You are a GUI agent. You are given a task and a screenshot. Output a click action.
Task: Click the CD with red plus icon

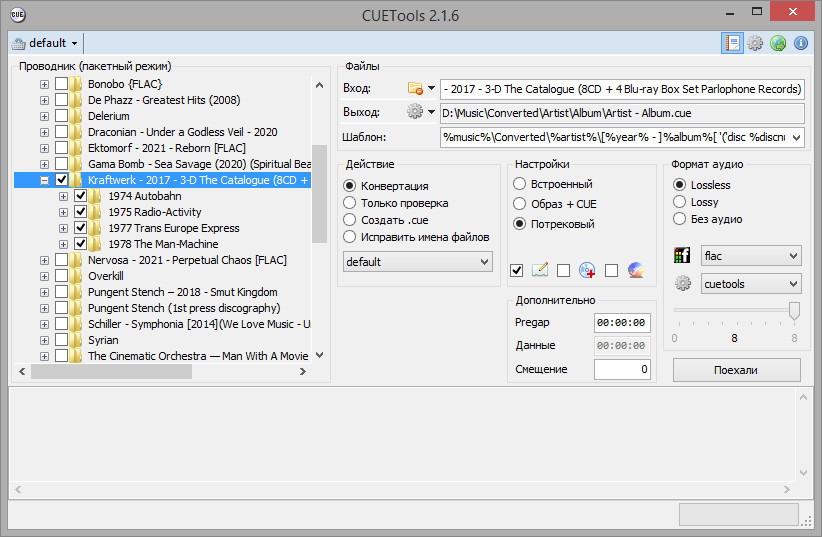(587, 270)
